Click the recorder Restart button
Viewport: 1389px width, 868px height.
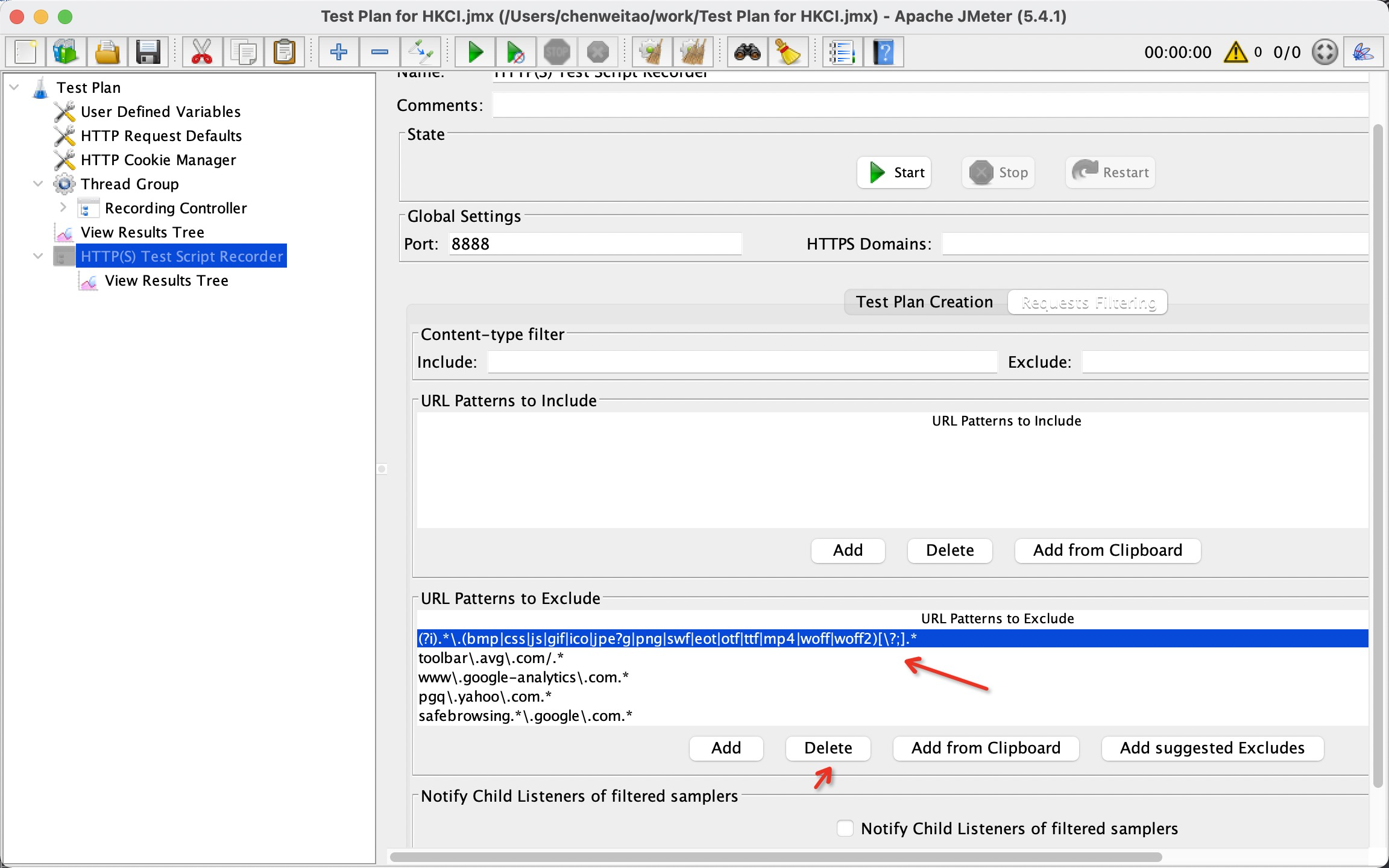[x=1110, y=172]
